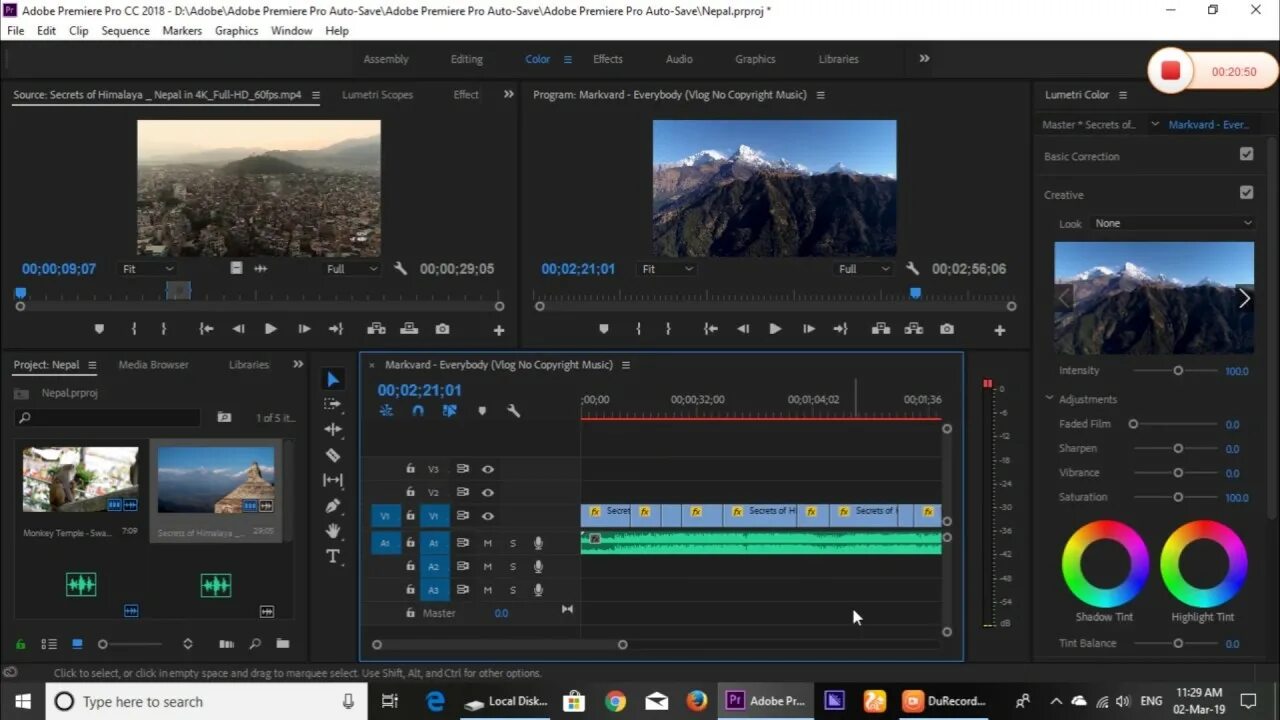1280x720 pixels.
Task: Select the Pen tool
Action: (333, 506)
